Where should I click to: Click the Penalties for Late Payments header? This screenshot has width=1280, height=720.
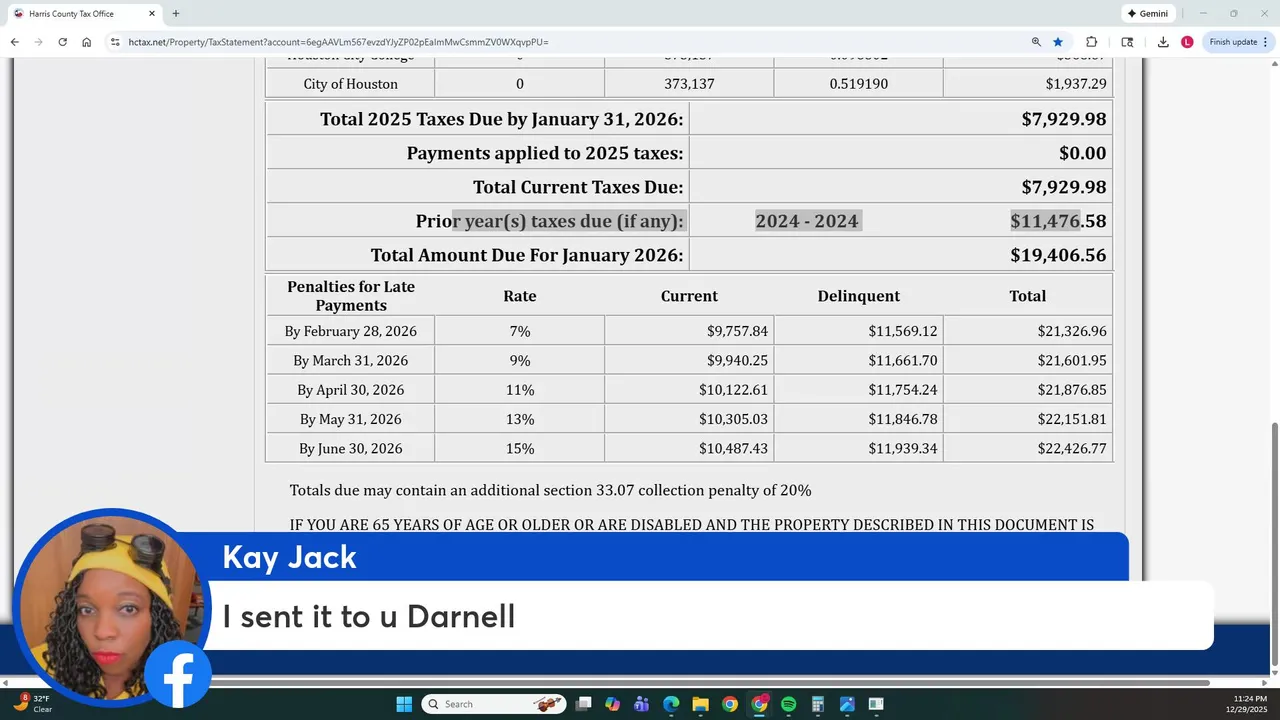coord(350,296)
